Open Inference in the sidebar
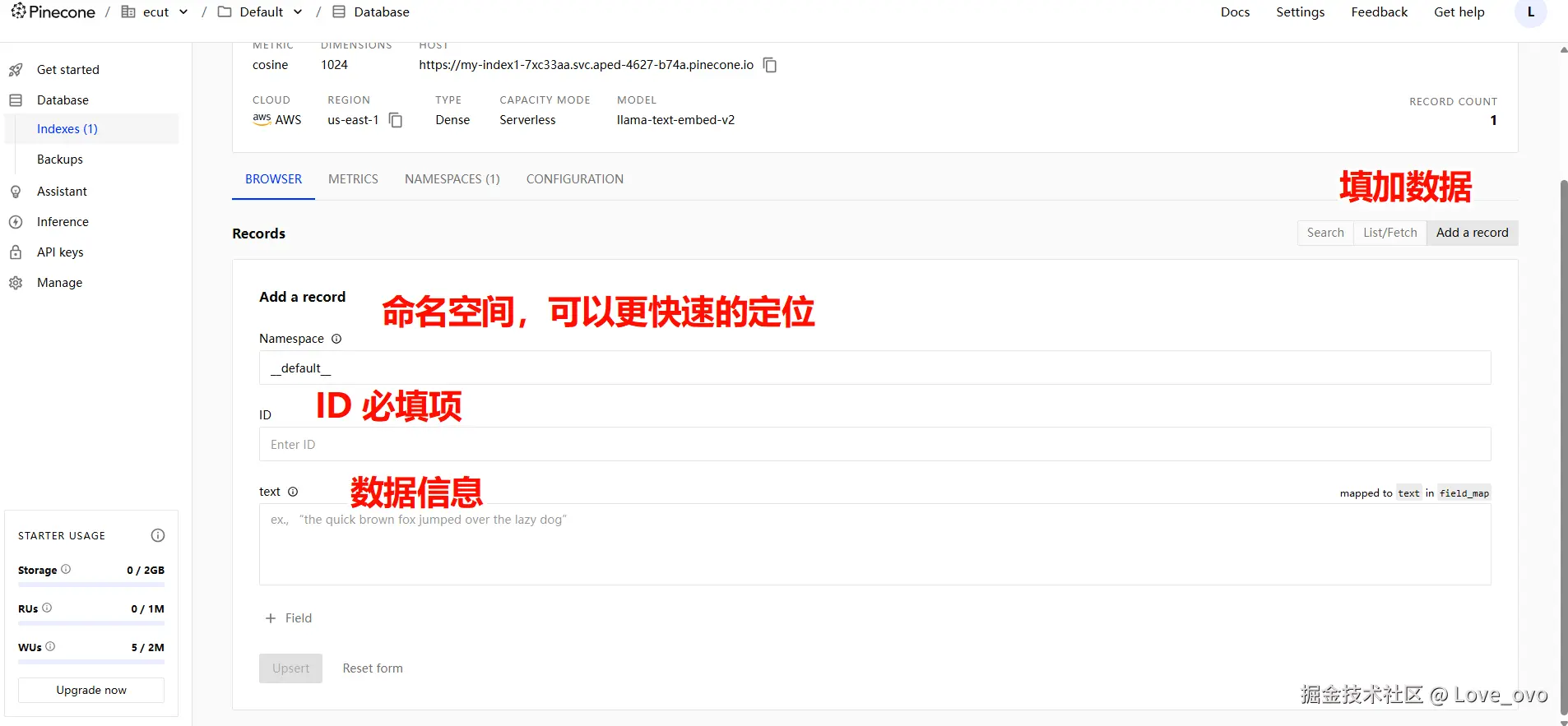This screenshot has height=726, width=1568. tap(63, 222)
